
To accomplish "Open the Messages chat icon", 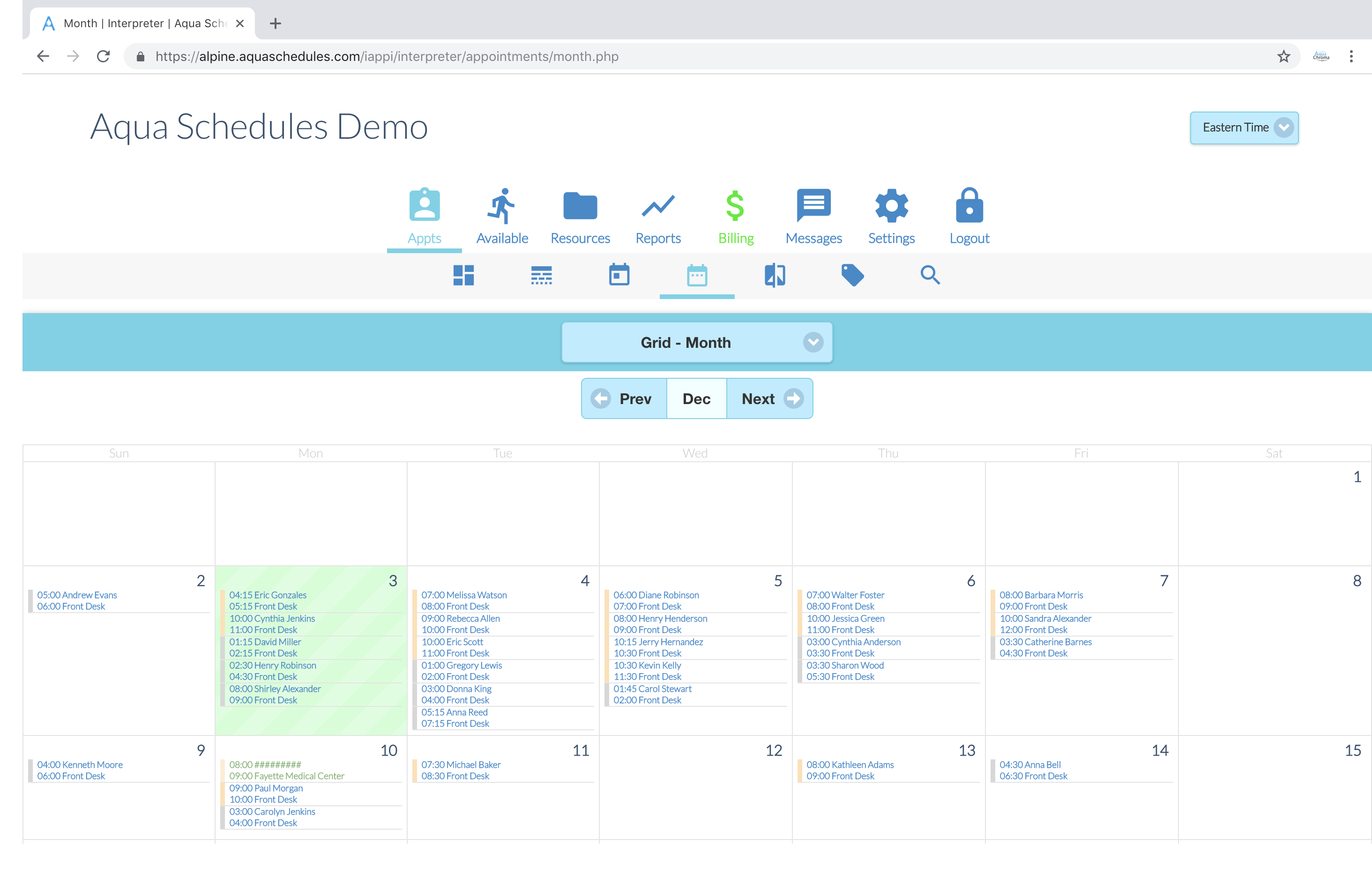I will [813, 205].
